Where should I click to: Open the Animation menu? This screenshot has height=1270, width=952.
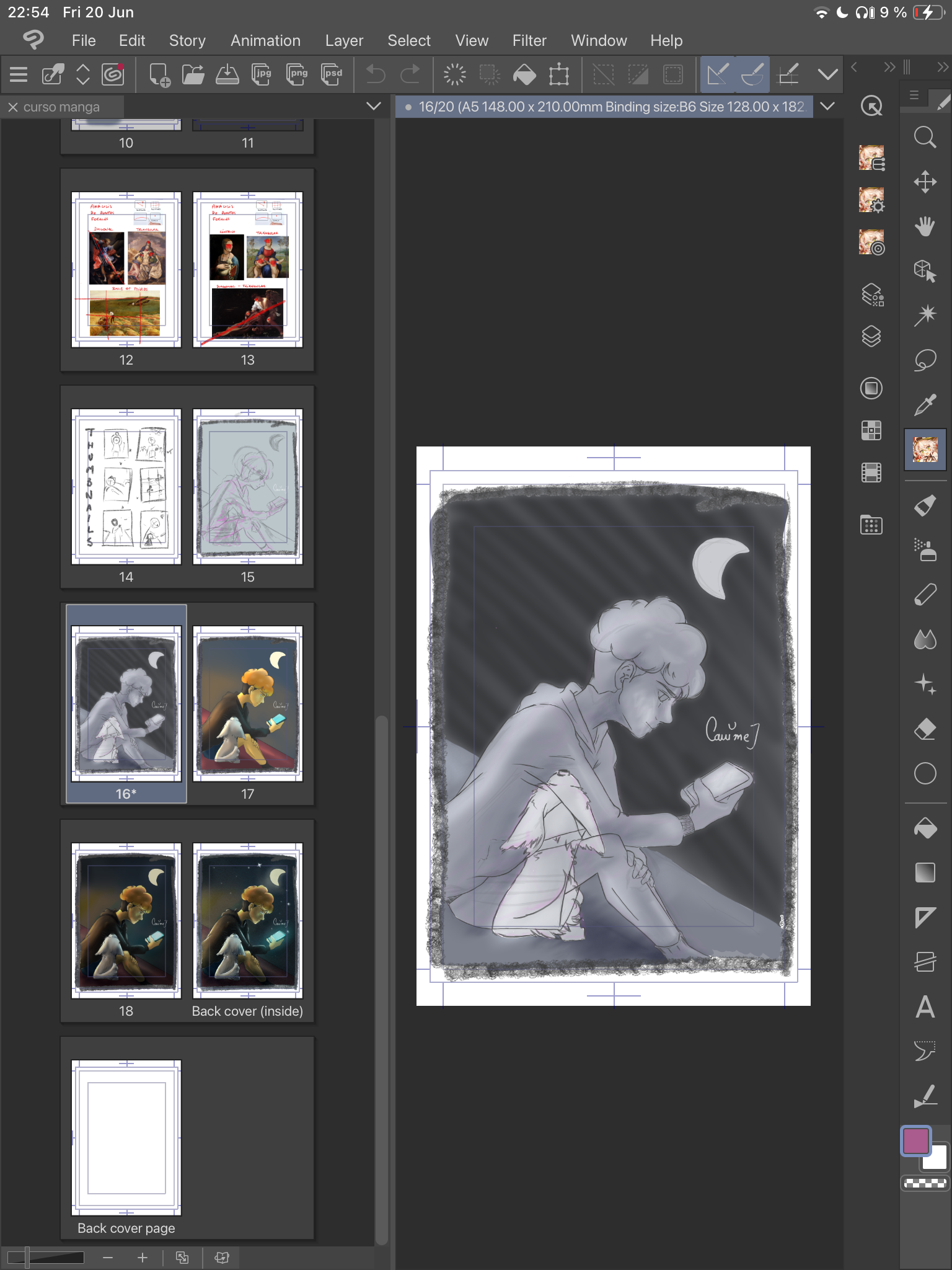click(265, 40)
